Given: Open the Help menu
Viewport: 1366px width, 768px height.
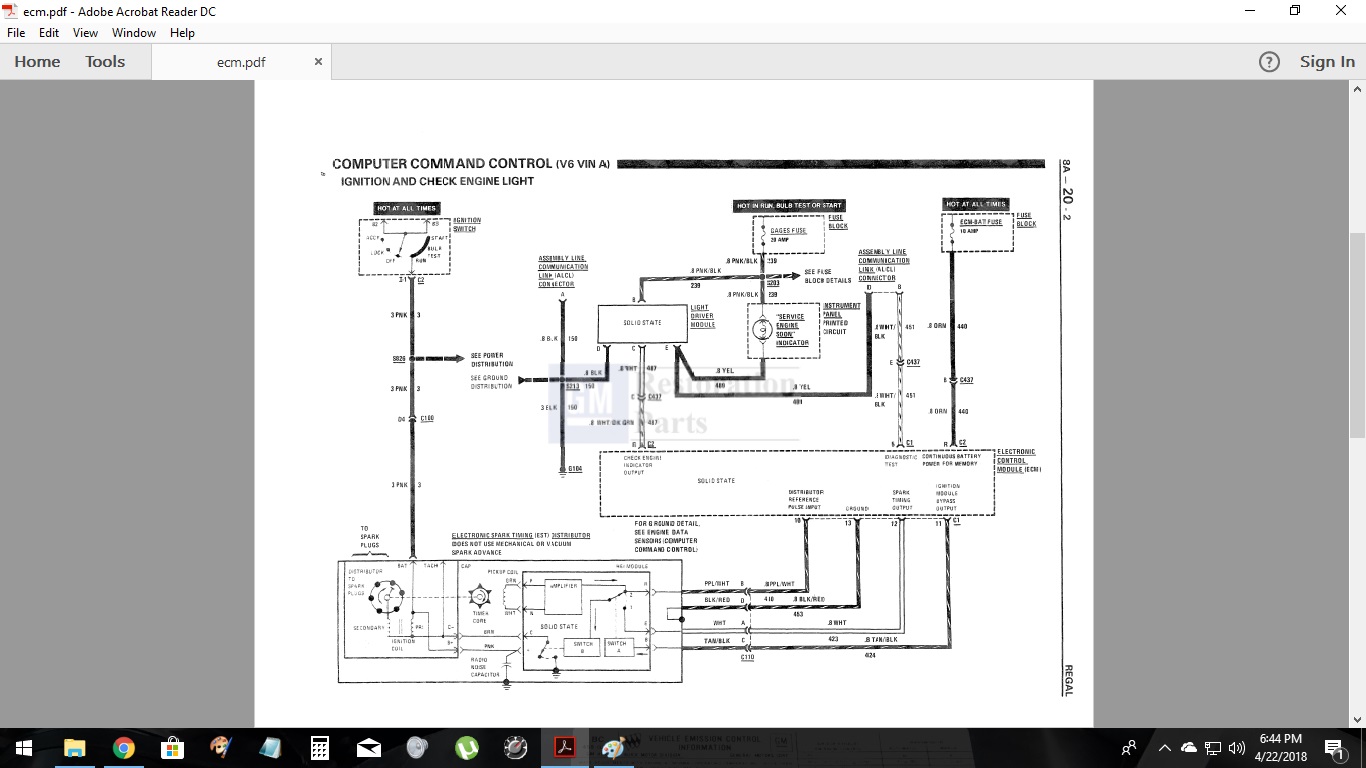Looking at the screenshot, I should 182,33.
